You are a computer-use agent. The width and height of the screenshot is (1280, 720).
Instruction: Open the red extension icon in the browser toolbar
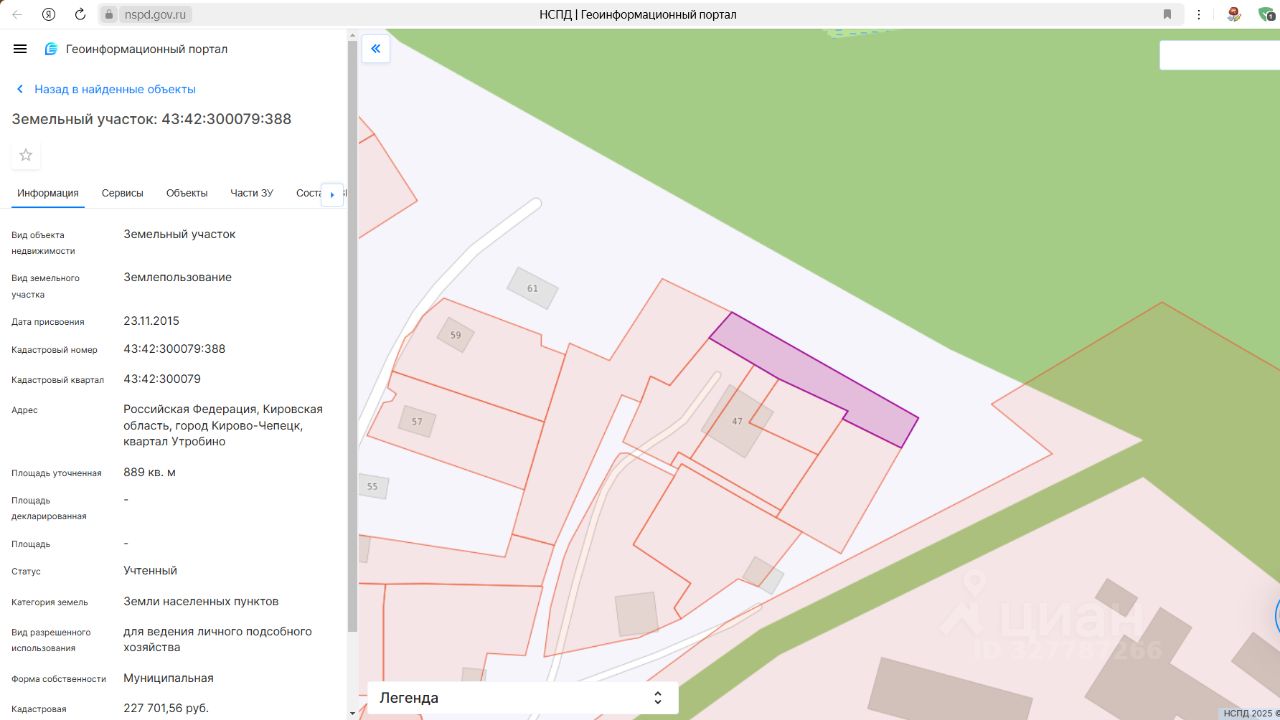[1234, 15]
